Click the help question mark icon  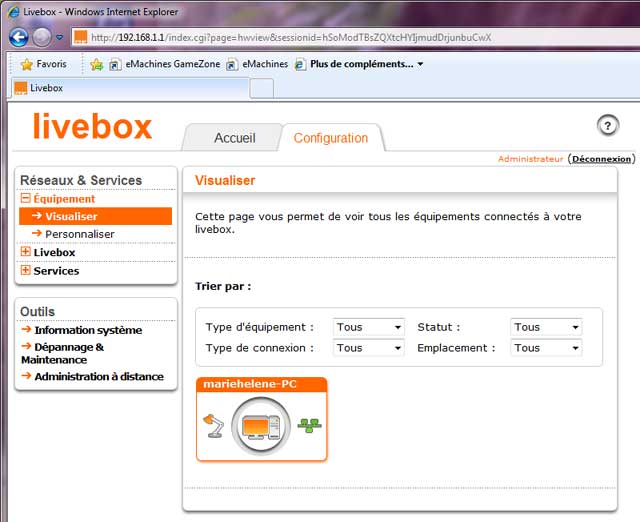click(x=607, y=125)
